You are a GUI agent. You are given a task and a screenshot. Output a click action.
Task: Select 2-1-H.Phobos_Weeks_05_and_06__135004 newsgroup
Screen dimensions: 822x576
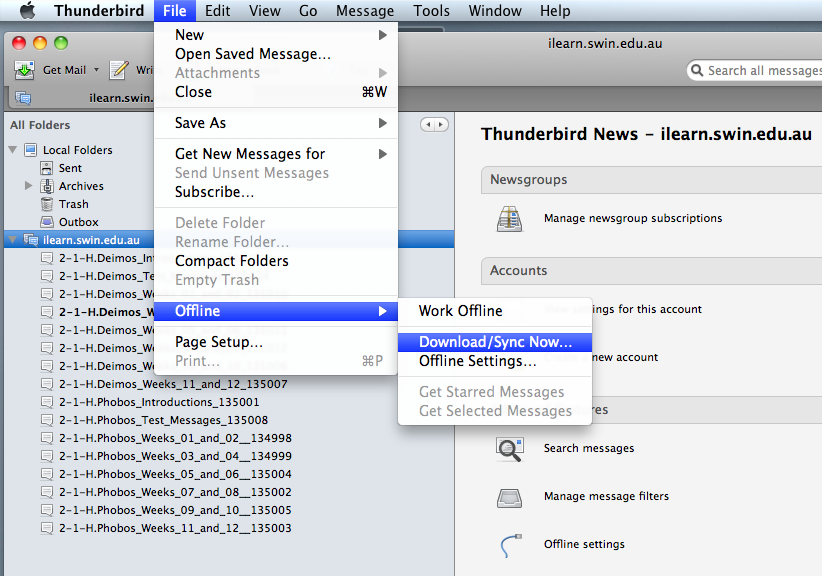coord(176,474)
